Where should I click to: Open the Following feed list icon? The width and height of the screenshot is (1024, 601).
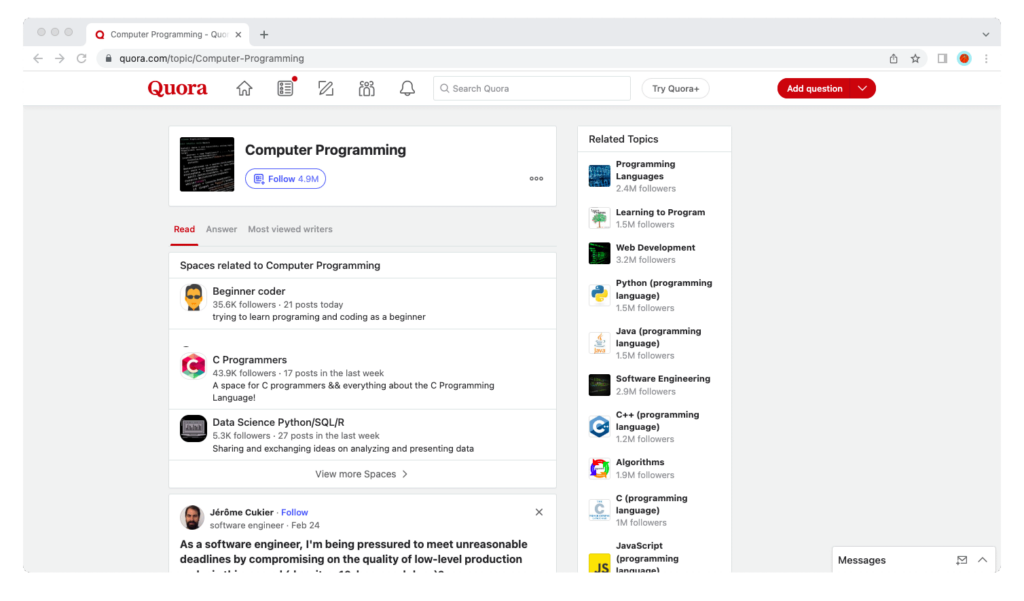(x=285, y=88)
